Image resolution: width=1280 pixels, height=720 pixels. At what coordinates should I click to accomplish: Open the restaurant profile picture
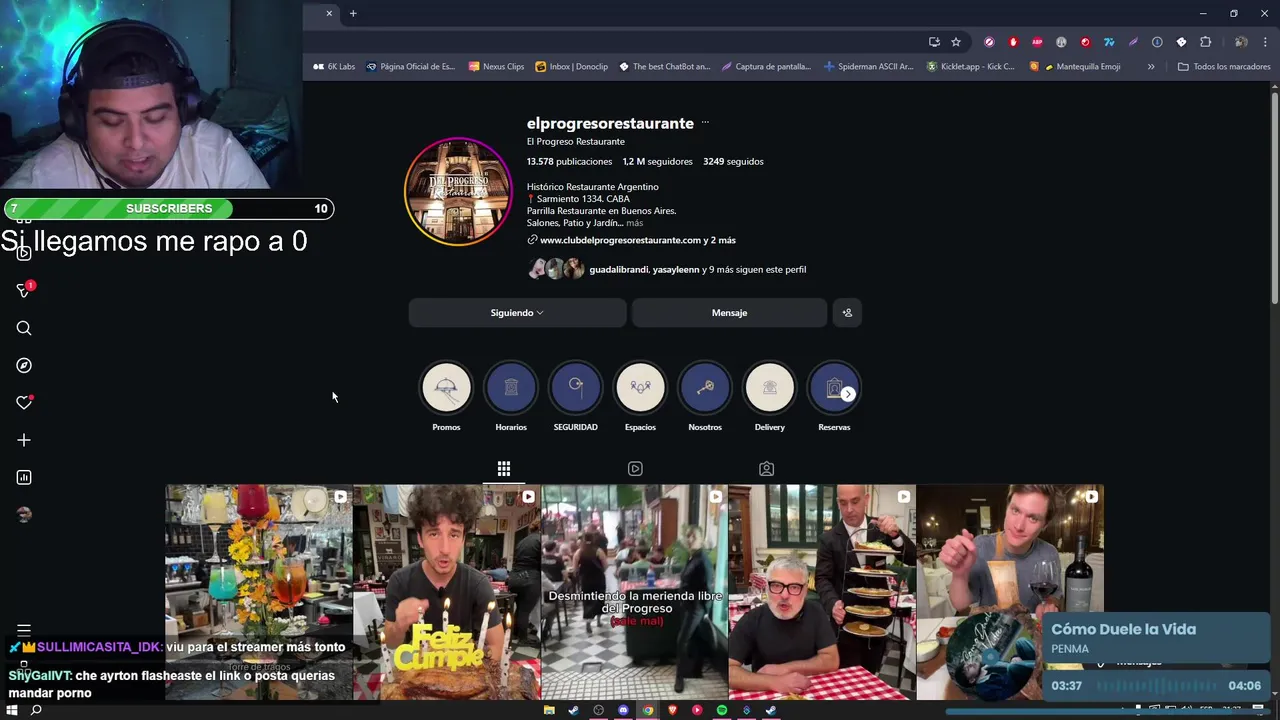[x=458, y=191]
